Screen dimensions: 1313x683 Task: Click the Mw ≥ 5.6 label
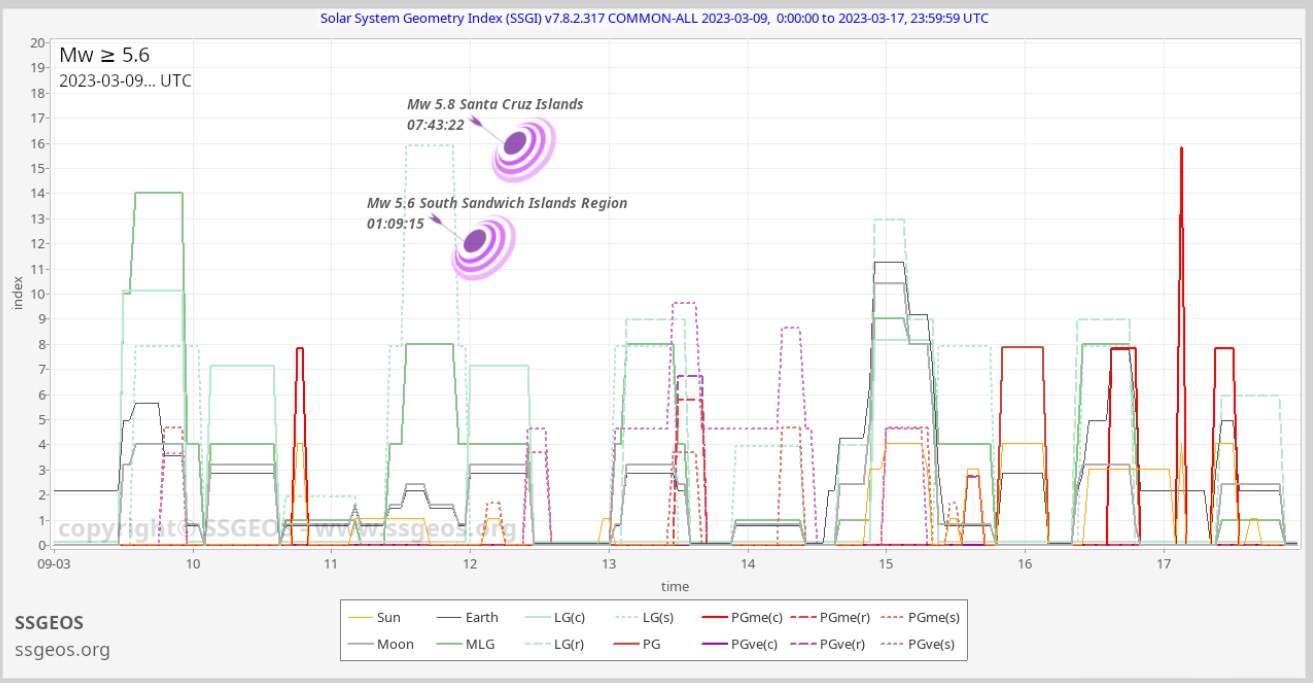[x=104, y=55]
